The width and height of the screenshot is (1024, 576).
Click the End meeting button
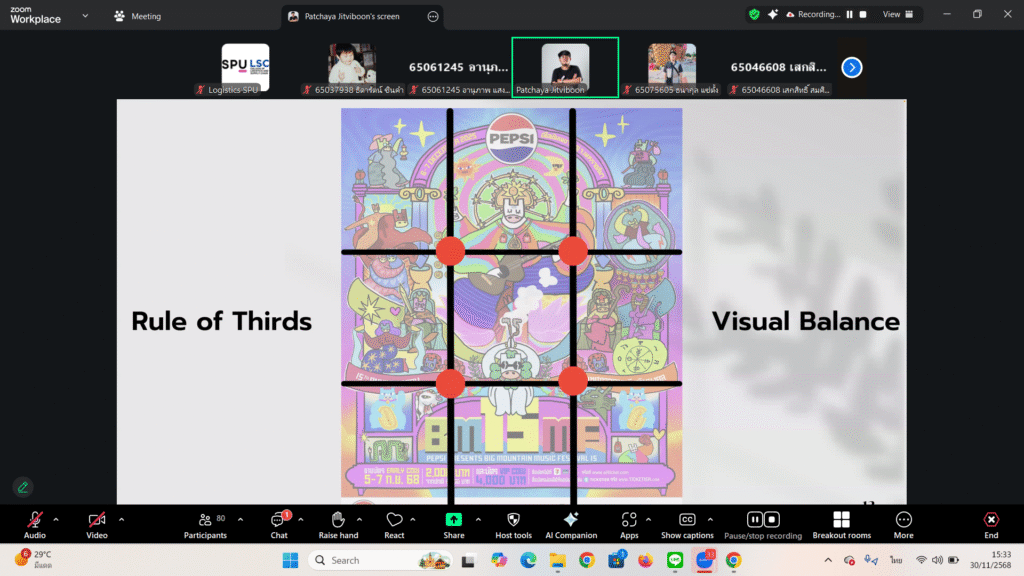[990, 521]
